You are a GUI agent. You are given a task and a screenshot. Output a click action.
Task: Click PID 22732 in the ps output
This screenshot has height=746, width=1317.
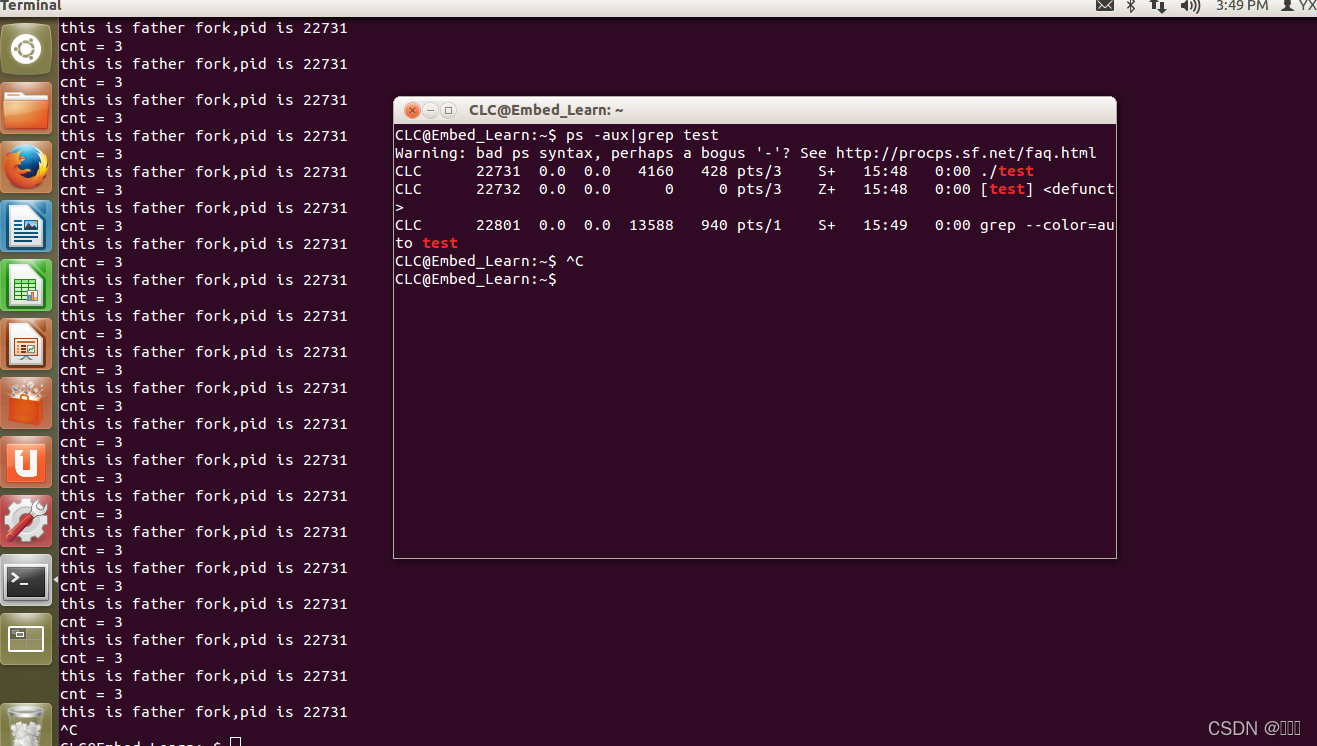click(x=498, y=189)
